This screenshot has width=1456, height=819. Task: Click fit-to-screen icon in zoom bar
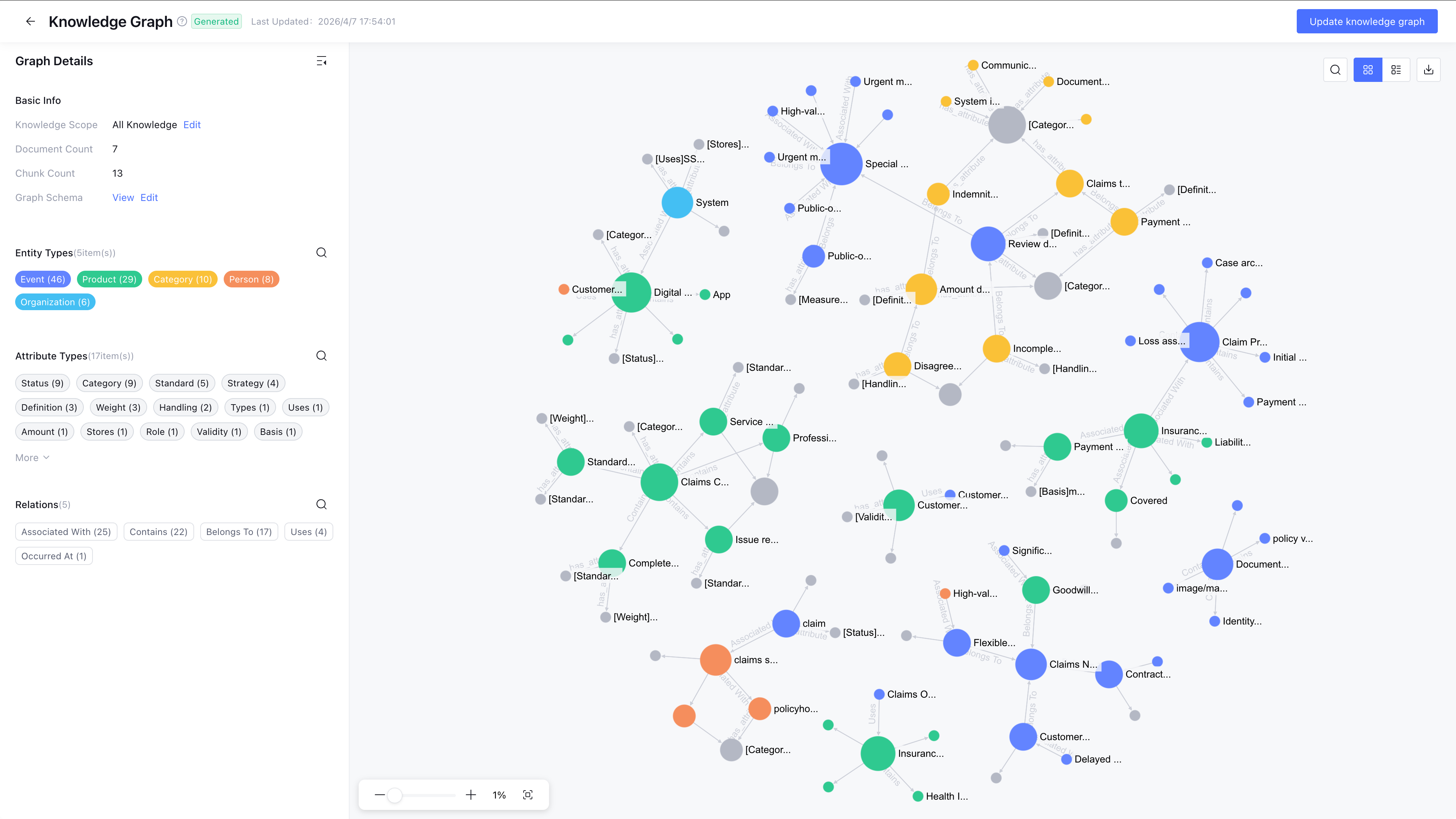(x=528, y=795)
